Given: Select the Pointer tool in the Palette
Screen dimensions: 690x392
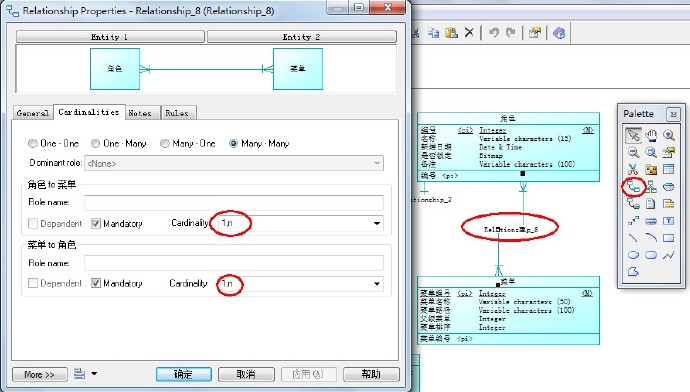Looking at the screenshot, I should 633,135.
